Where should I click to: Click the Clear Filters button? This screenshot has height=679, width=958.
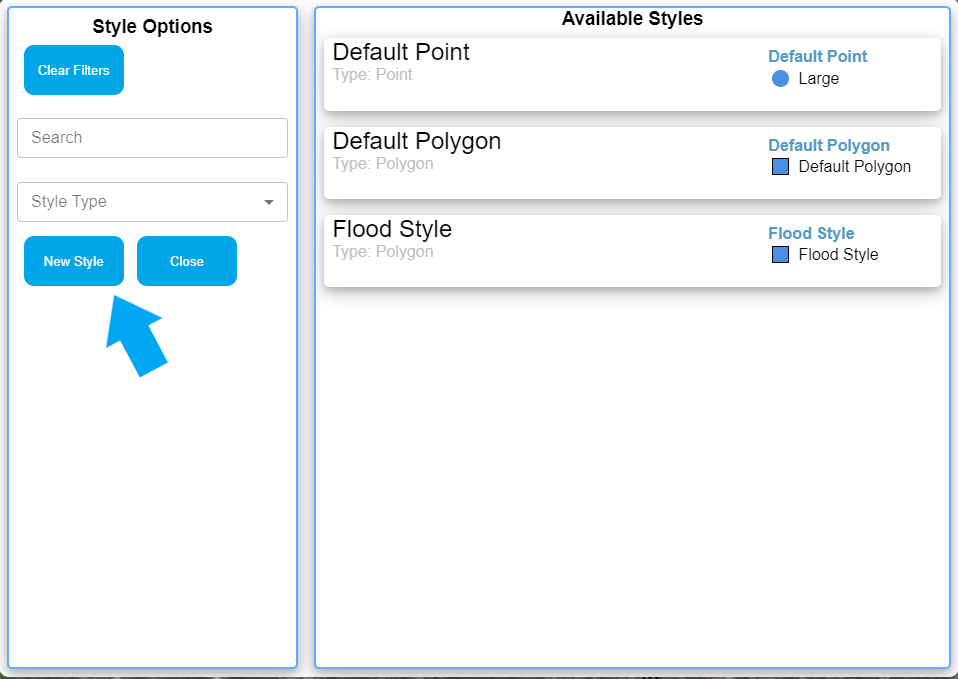(74, 70)
